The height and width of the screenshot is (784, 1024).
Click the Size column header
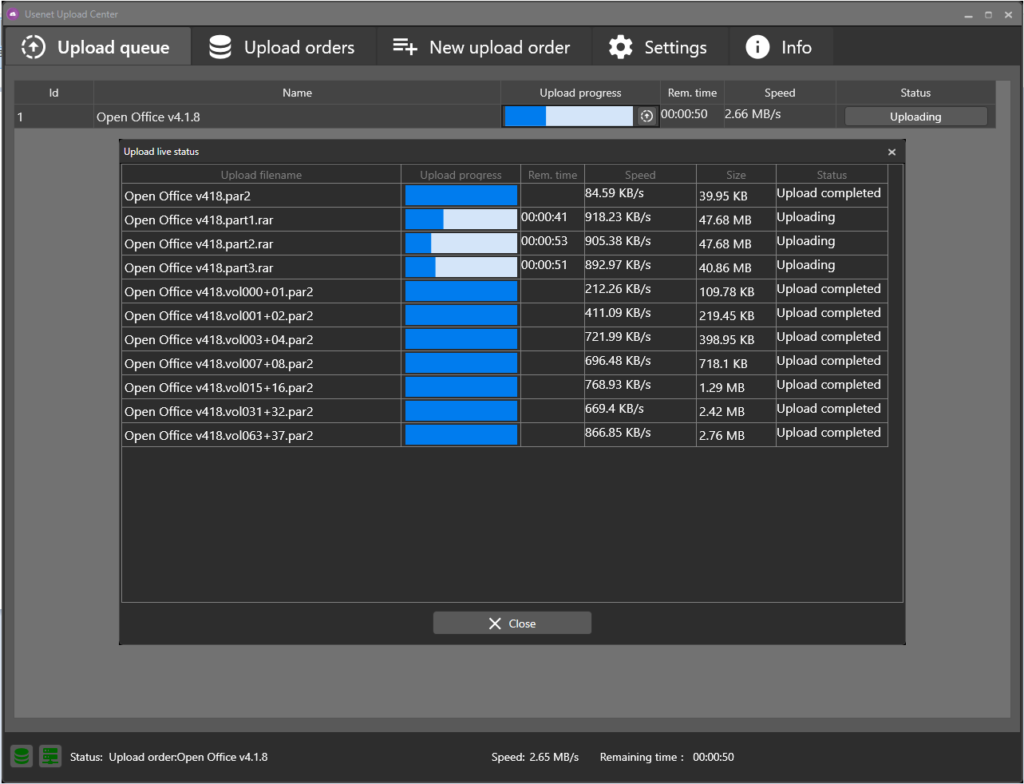pos(736,174)
